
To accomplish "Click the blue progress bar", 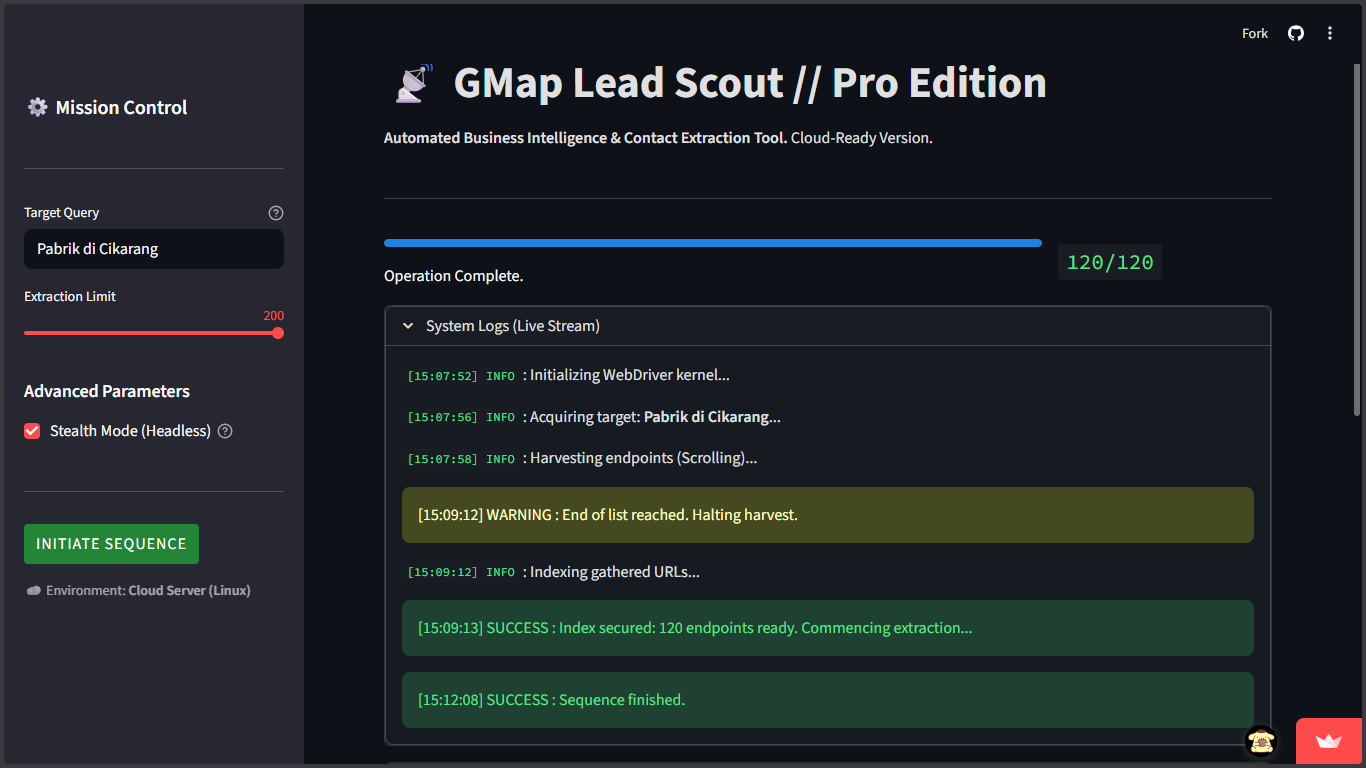I will 713,243.
